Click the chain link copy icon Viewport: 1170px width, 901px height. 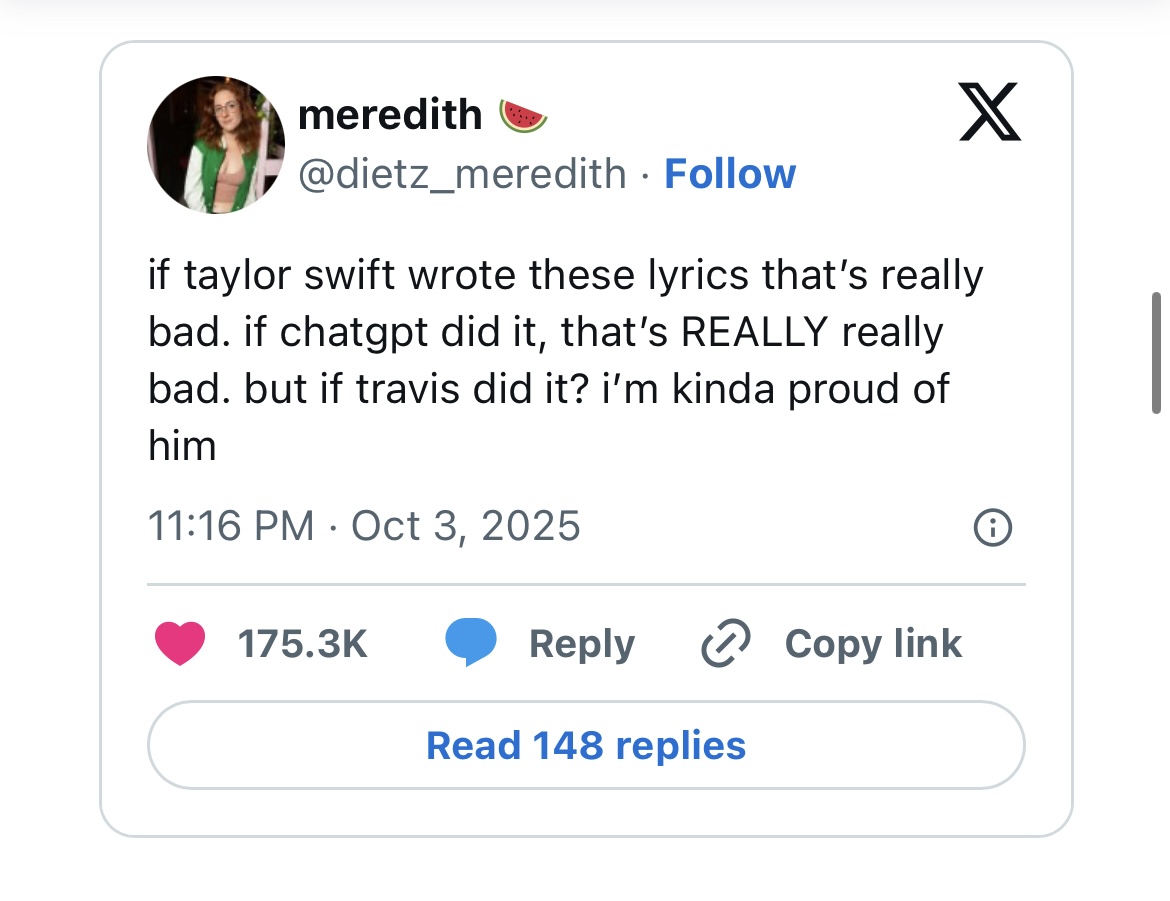click(727, 643)
